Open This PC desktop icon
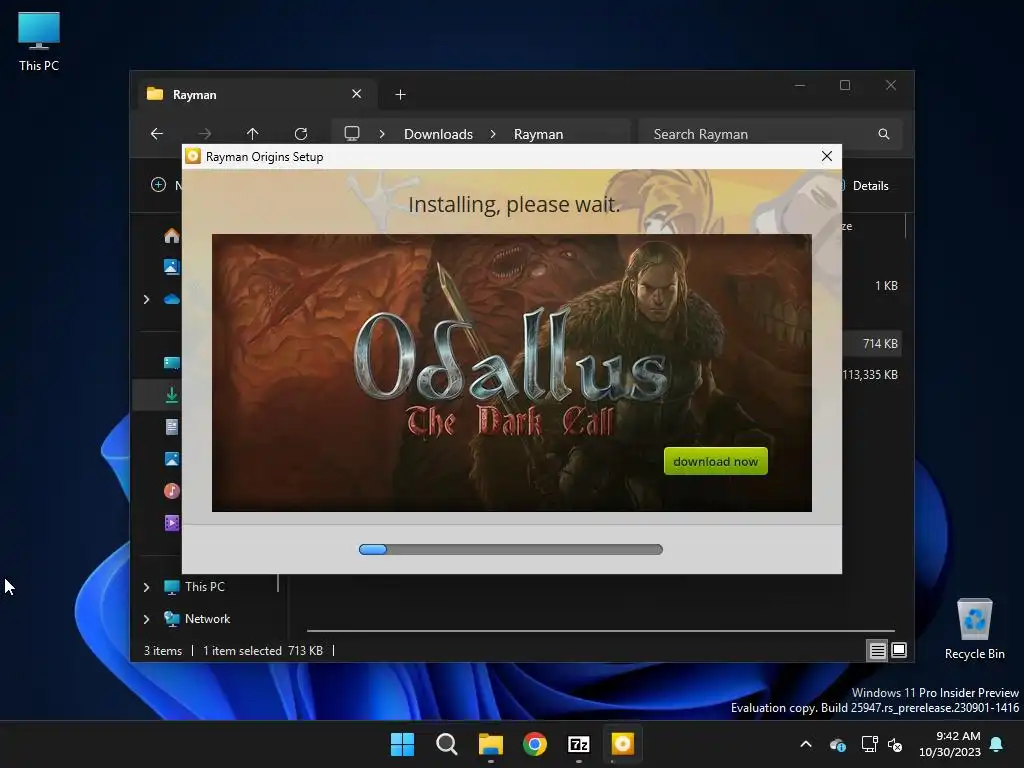Screen dimensions: 1024x768 coord(39,41)
